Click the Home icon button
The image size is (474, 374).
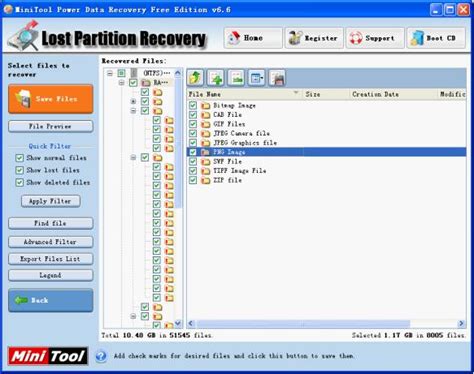[x=253, y=38]
